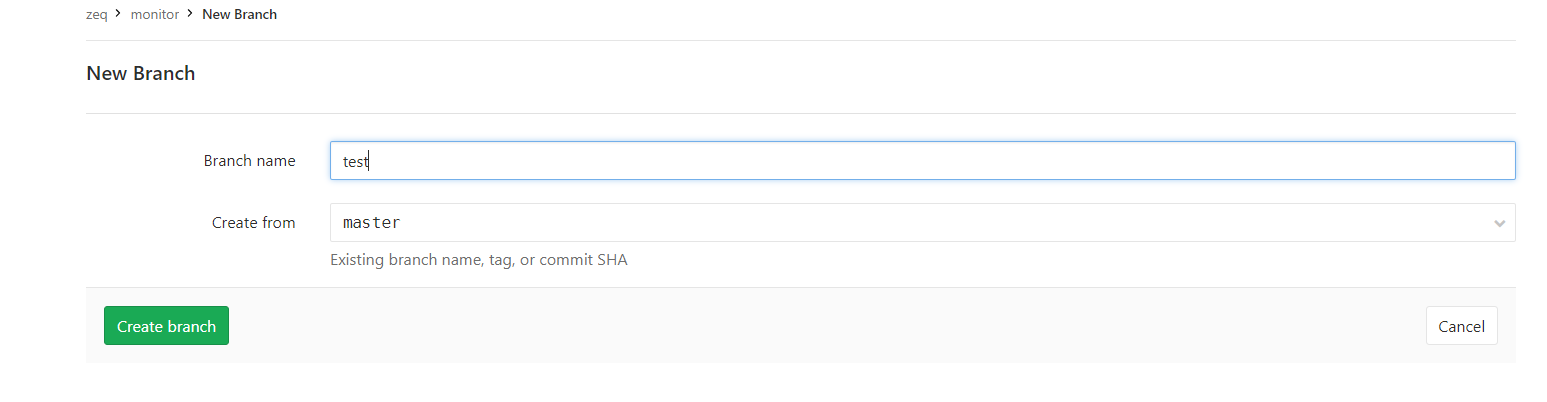Screen dimensions: 1547x402
Task: Cancel creating the new branch
Action: tap(1461, 326)
